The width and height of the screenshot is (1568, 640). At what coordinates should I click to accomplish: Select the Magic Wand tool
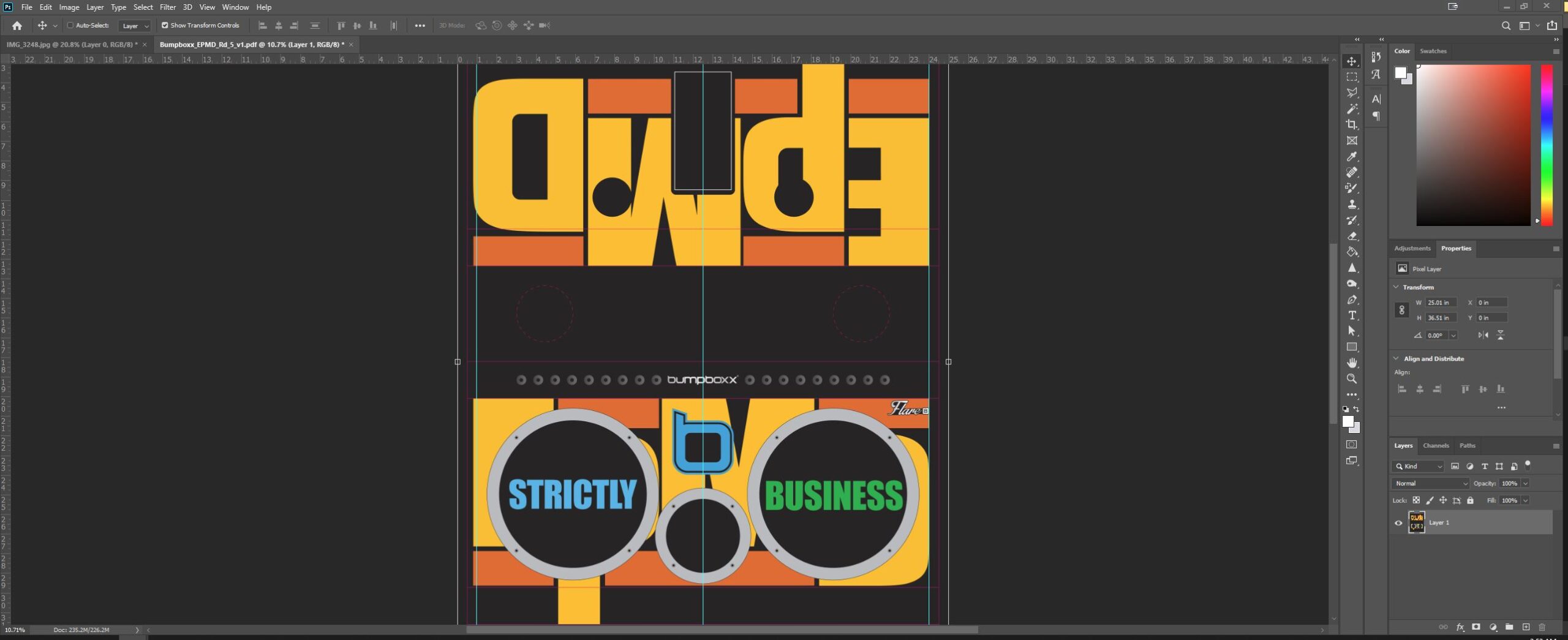tap(1351, 108)
